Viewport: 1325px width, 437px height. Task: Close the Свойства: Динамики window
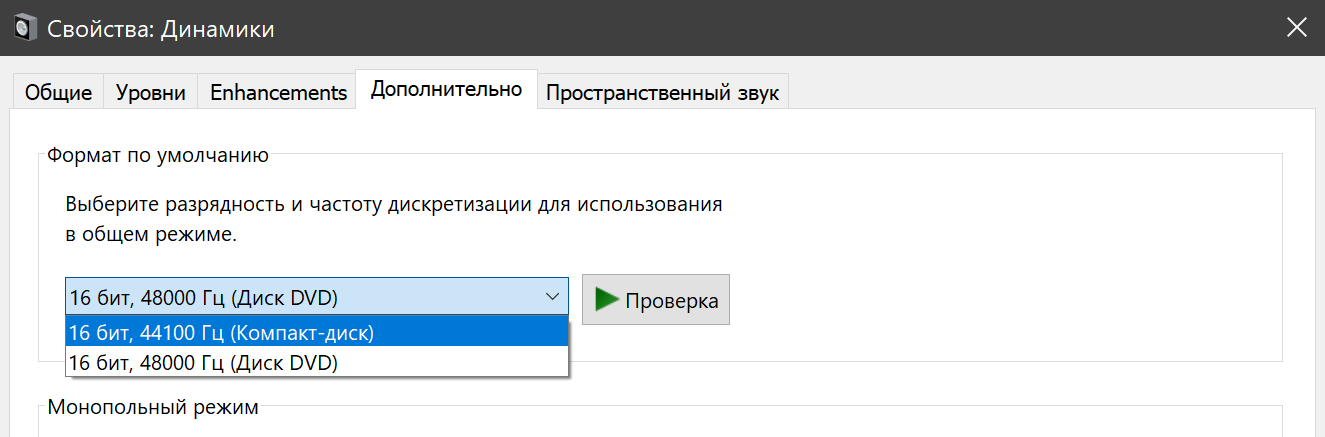pos(1296,28)
